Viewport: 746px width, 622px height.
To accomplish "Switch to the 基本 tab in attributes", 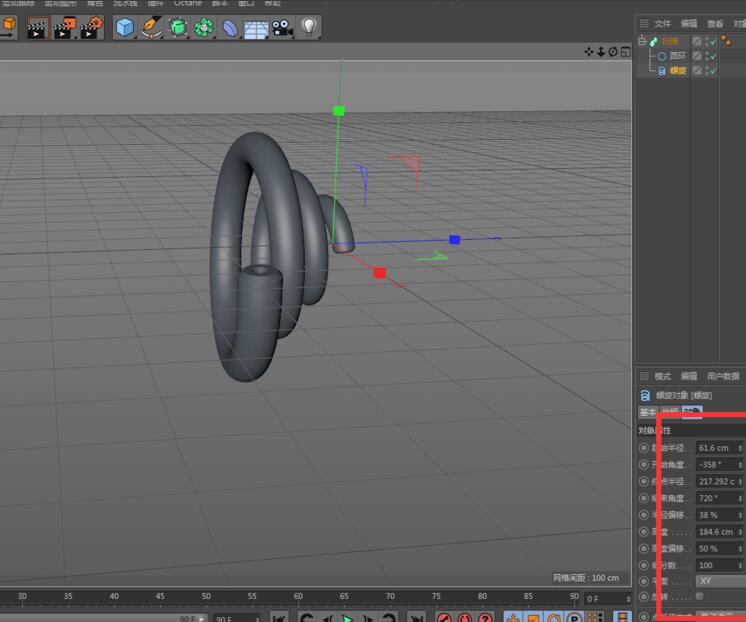I will [x=647, y=412].
